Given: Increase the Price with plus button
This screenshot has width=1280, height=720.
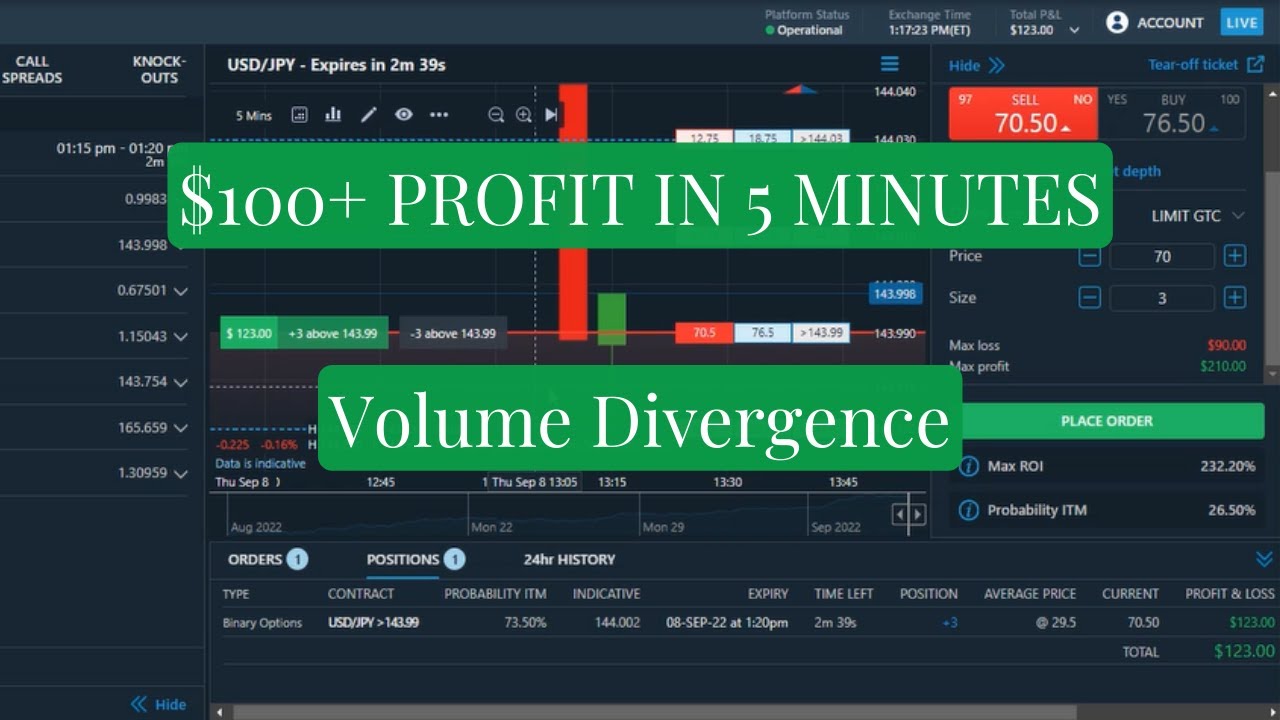Looking at the screenshot, I should pyautogui.click(x=1235, y=256).
